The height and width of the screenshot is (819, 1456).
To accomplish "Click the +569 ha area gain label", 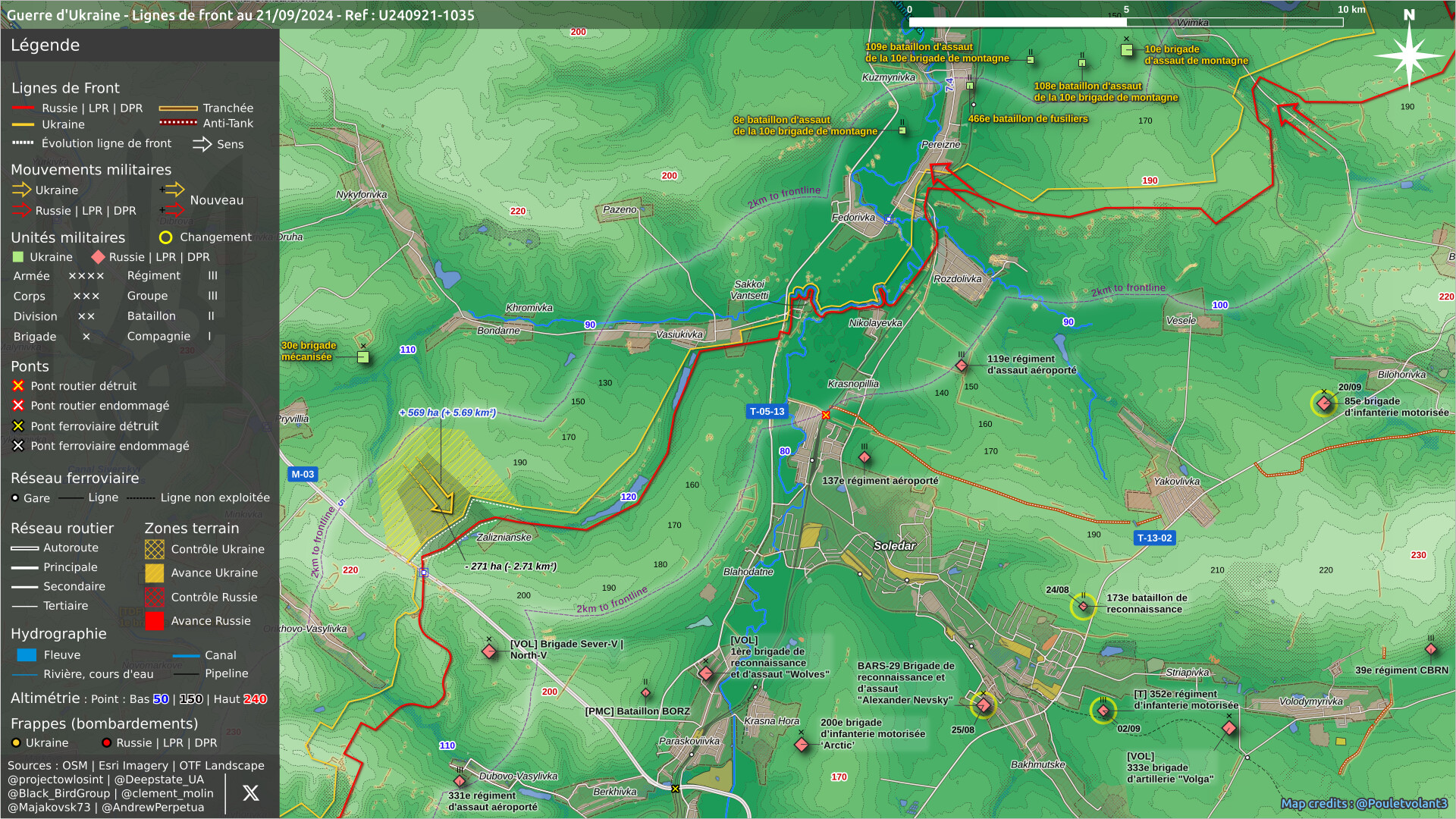I will 447,413.
